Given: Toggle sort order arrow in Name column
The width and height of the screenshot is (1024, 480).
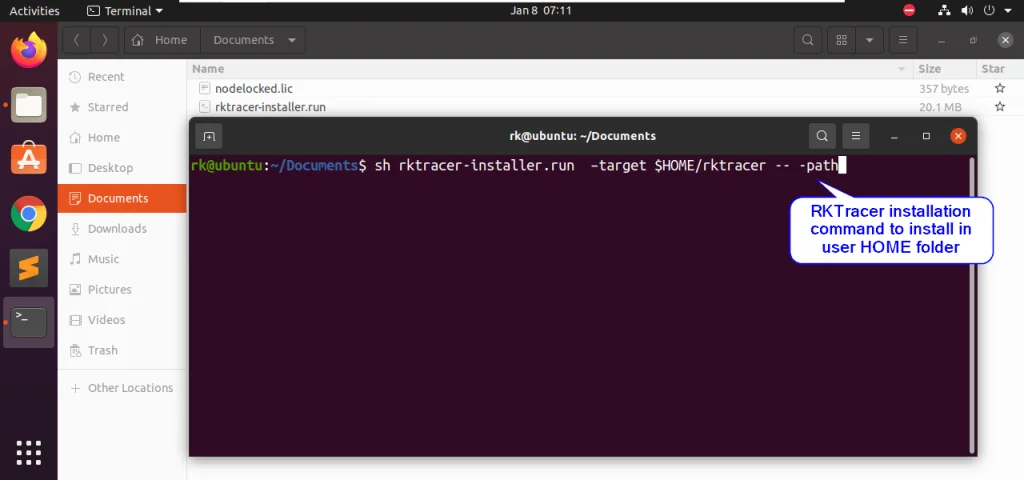Looking at the screenshot, I should coord(902,69).
